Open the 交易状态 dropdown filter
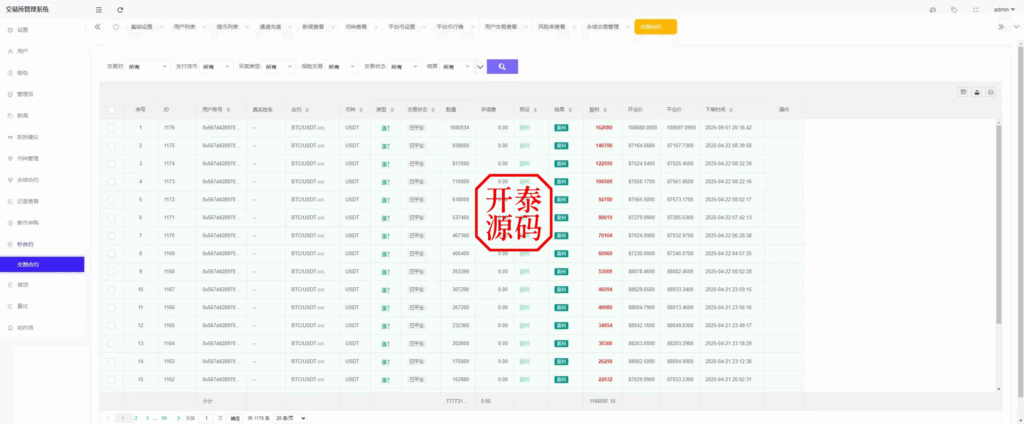The height and width of the screenshot is (424, 1024). (405, 66)
